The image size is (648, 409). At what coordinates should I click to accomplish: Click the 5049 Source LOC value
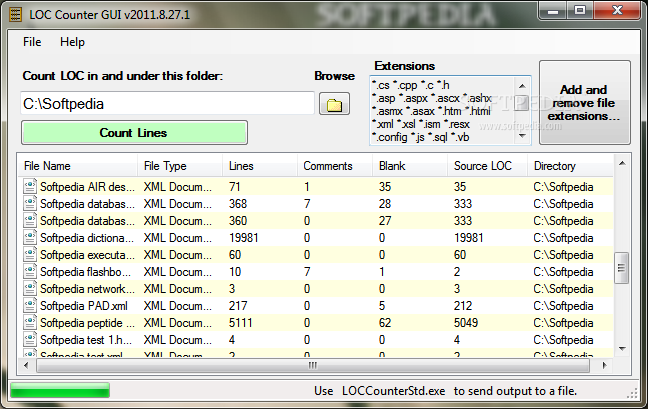(466, 323)
